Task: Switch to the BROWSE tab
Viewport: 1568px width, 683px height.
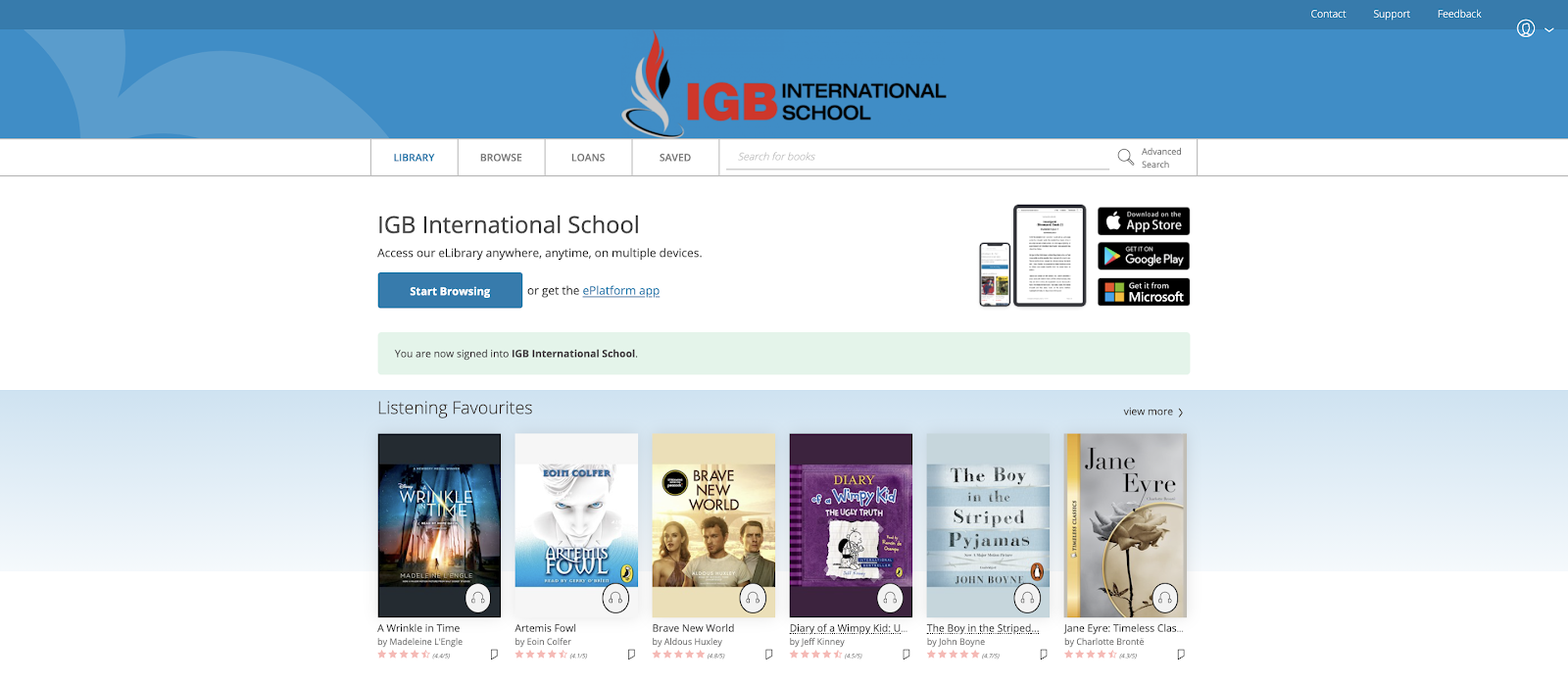Action: (x=501, y=158)
